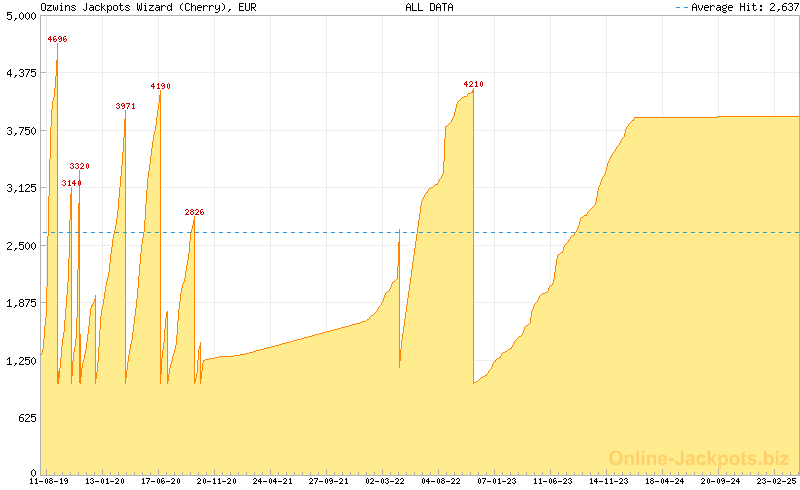Image resolution: width=800 pixels, height=490 pixels.
Task: Click the 2826 peak value label
Action: click(x=194, y=212)
